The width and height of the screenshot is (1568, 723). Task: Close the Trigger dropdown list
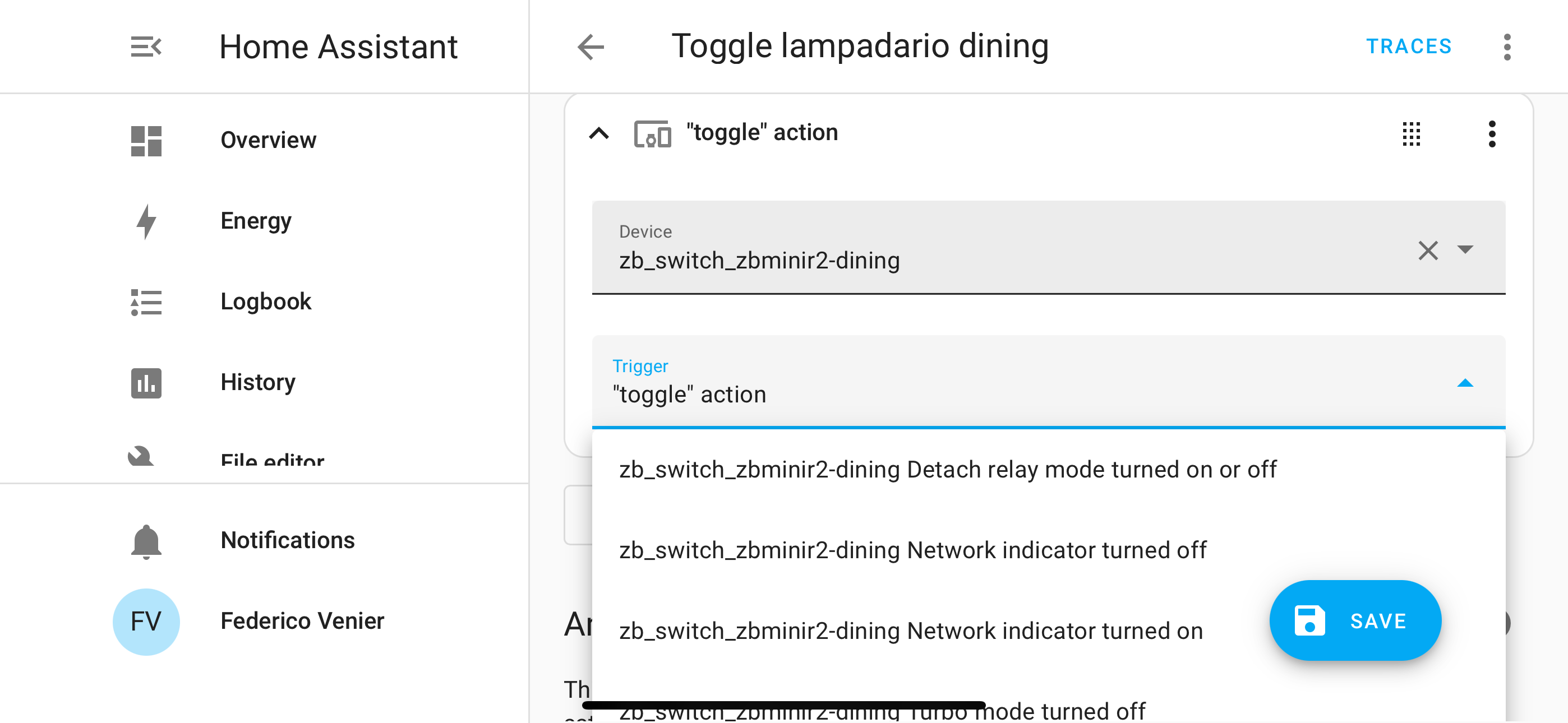coord(1465,383)
